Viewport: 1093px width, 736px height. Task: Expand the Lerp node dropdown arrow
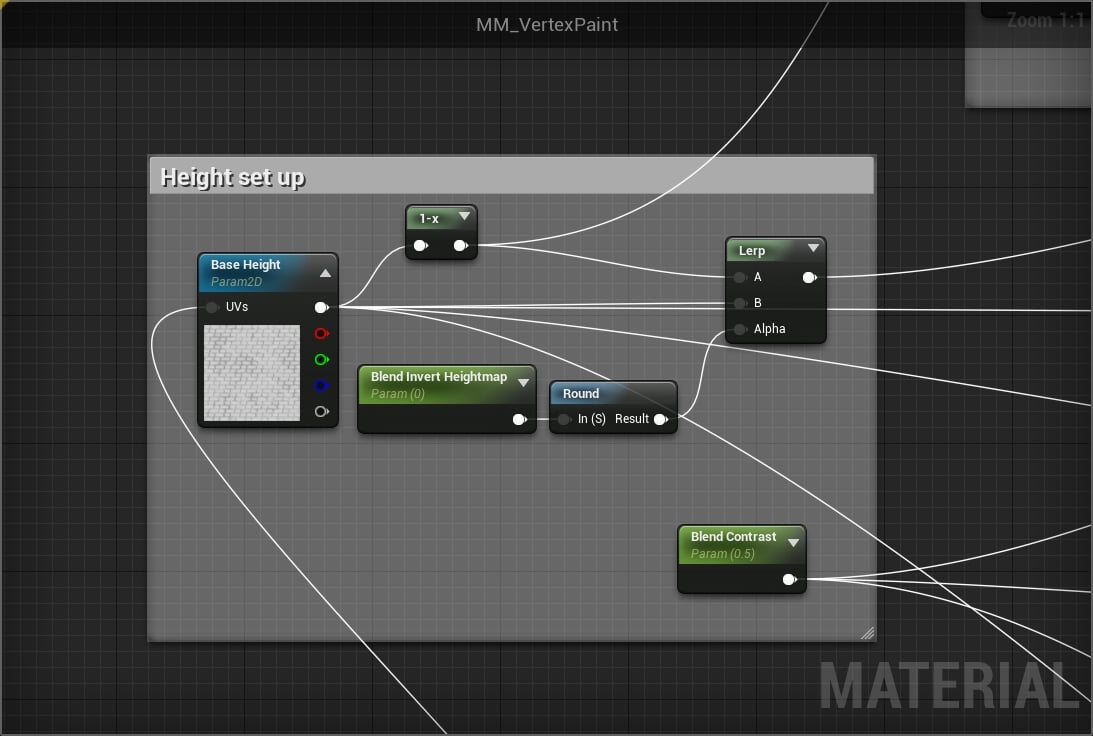point(813,248)
